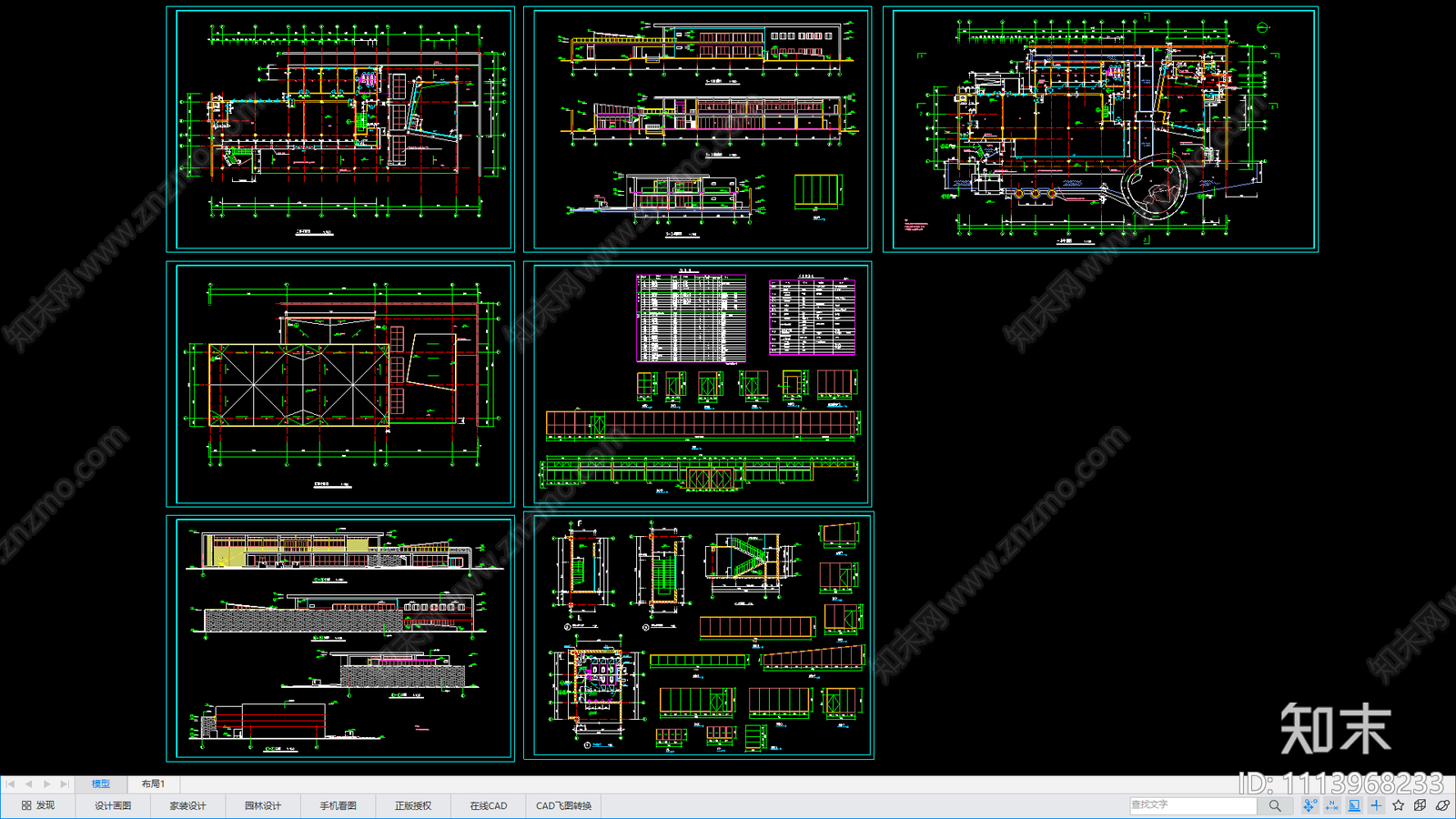This screenshot has height=819, width=1456.
Task: Select the upper-right site plan sheet
Action: pyautogui.click(x=1100, y=129)
